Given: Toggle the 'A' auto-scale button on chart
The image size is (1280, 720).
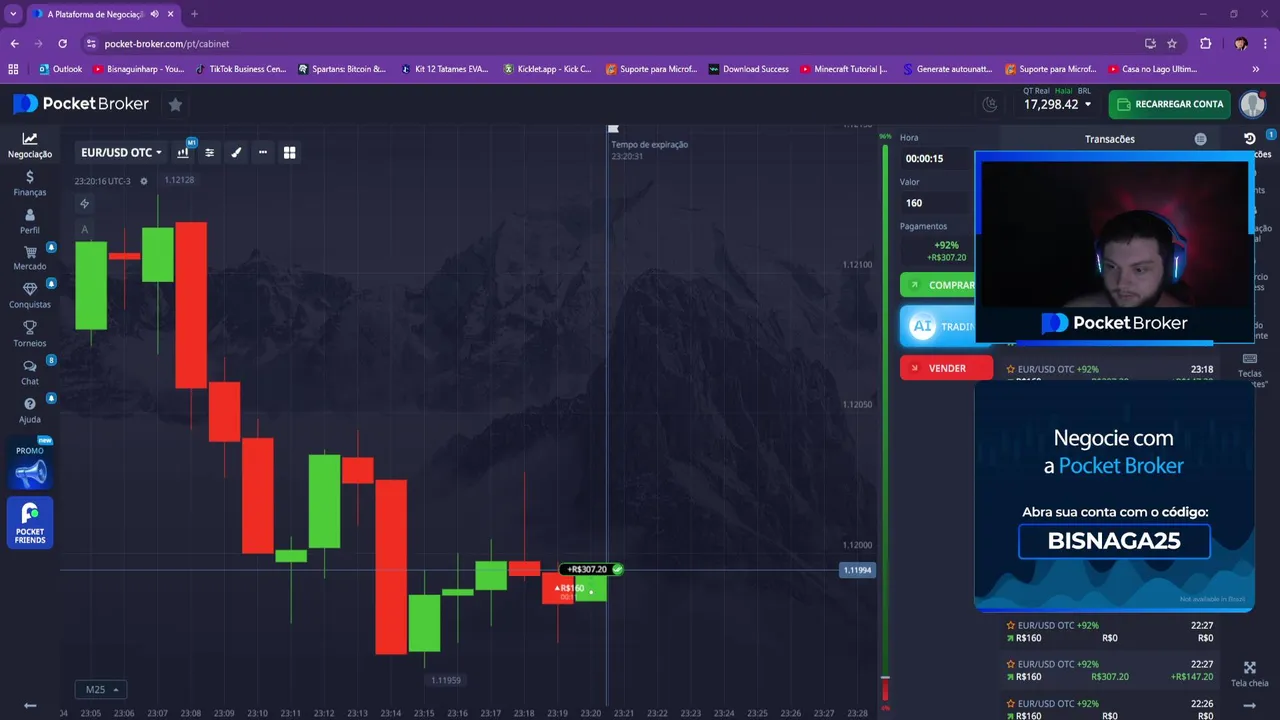Looking at the screenshot, I should 84,230.
